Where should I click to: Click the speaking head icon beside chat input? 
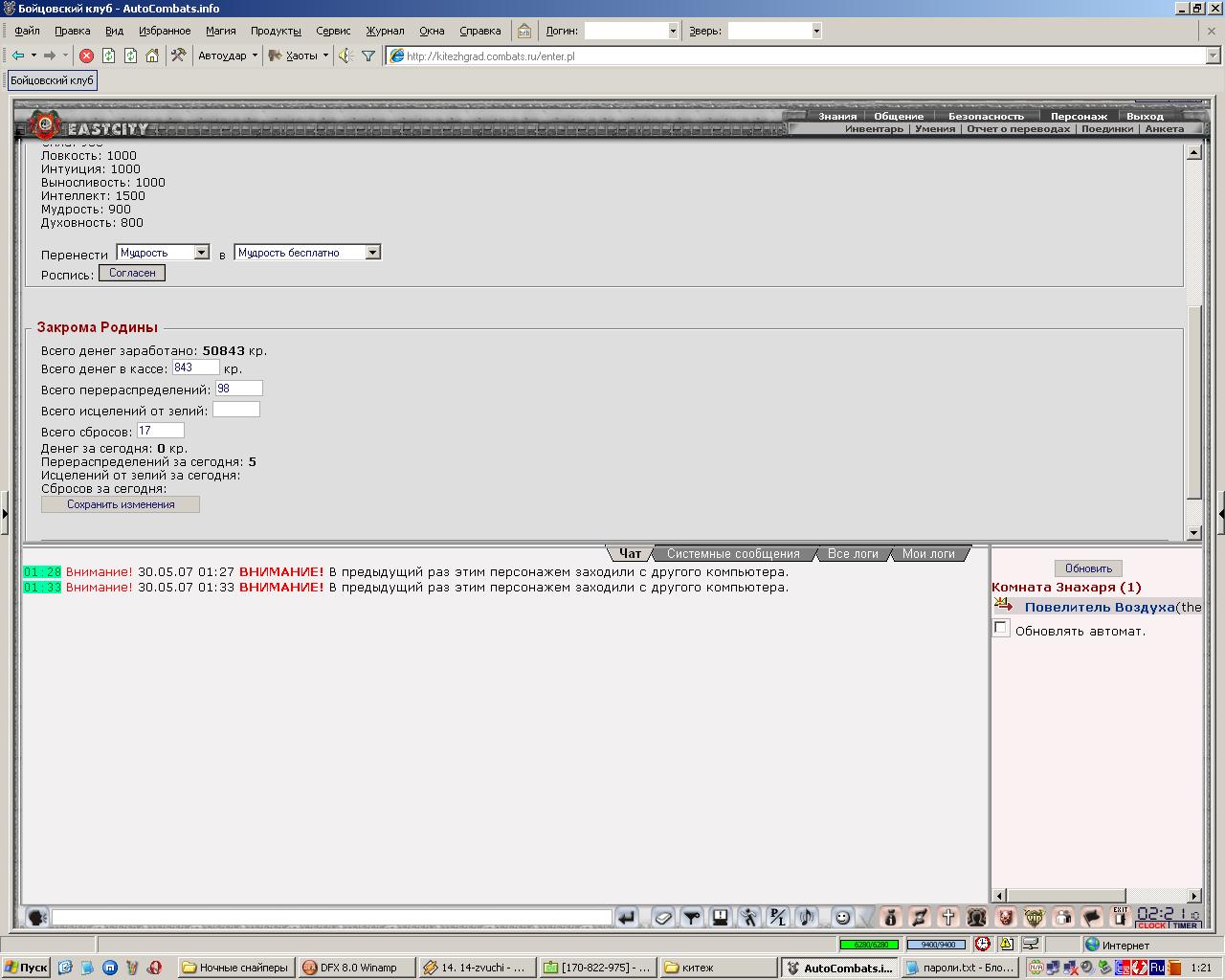coord(37,917)
